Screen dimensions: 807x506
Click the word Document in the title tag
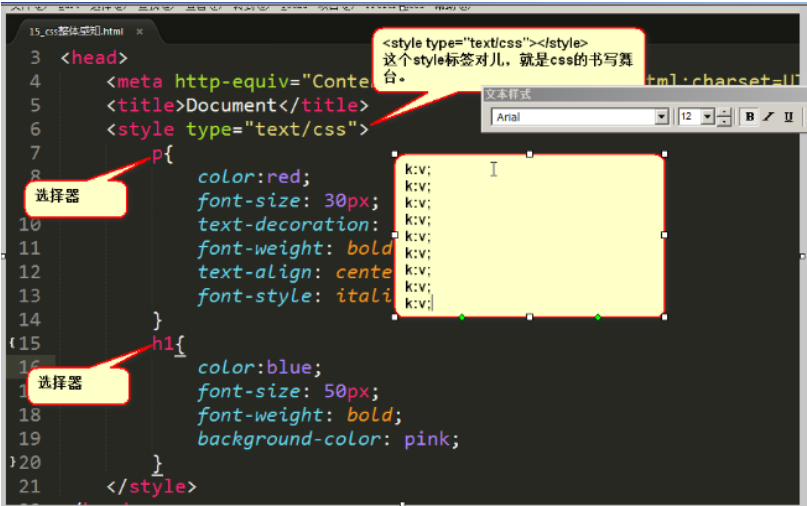click(231, 106)
